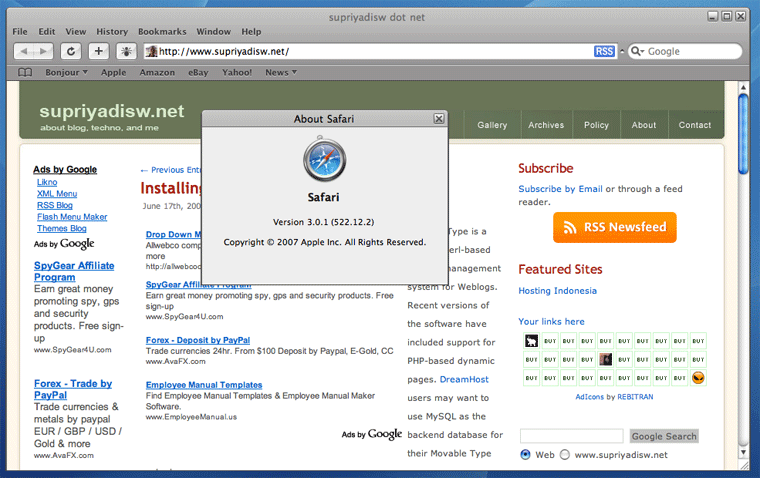
Task: Open the Apple bookmark
Action: tap(113, 72)
